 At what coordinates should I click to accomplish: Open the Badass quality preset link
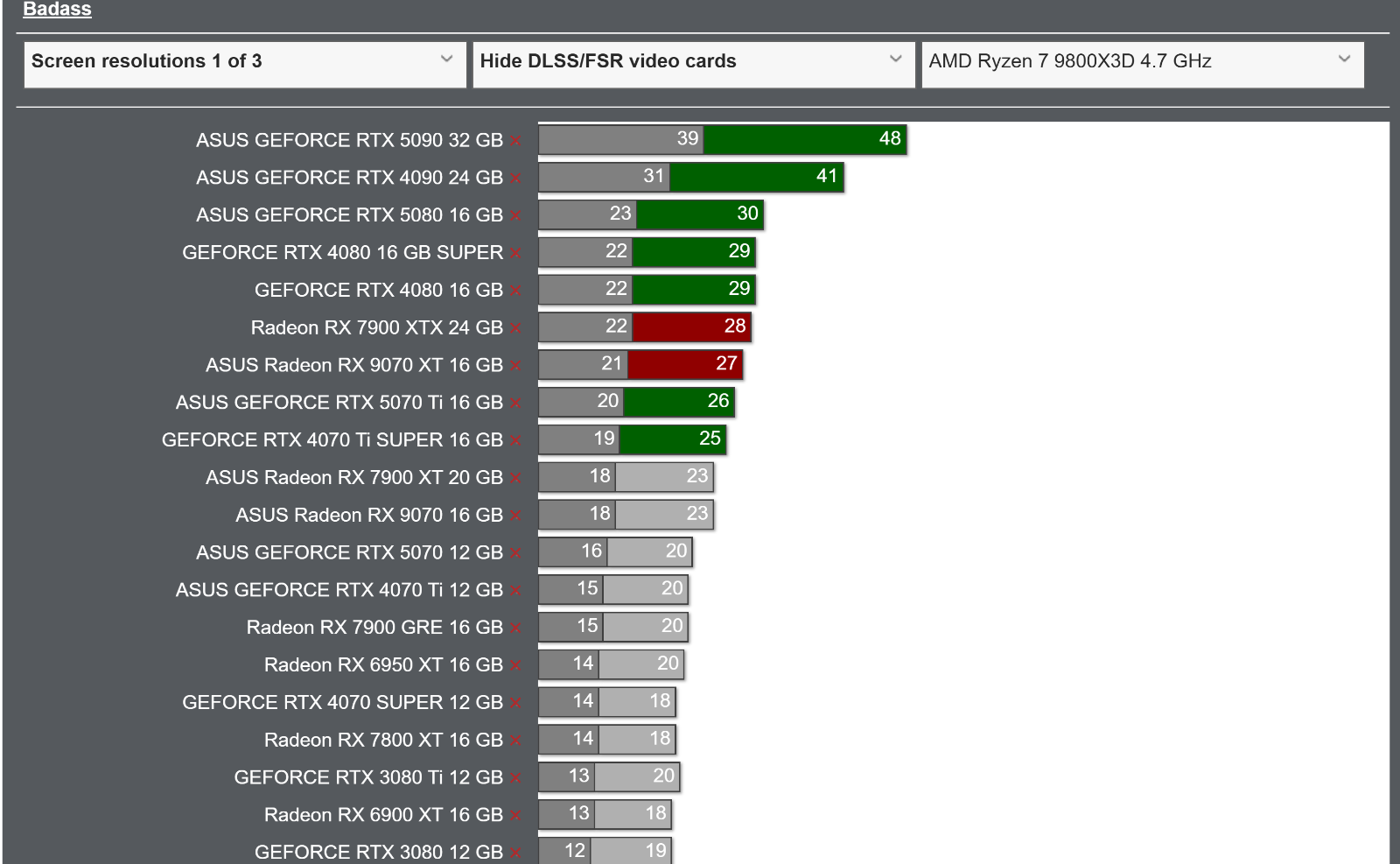click(57, 9)
